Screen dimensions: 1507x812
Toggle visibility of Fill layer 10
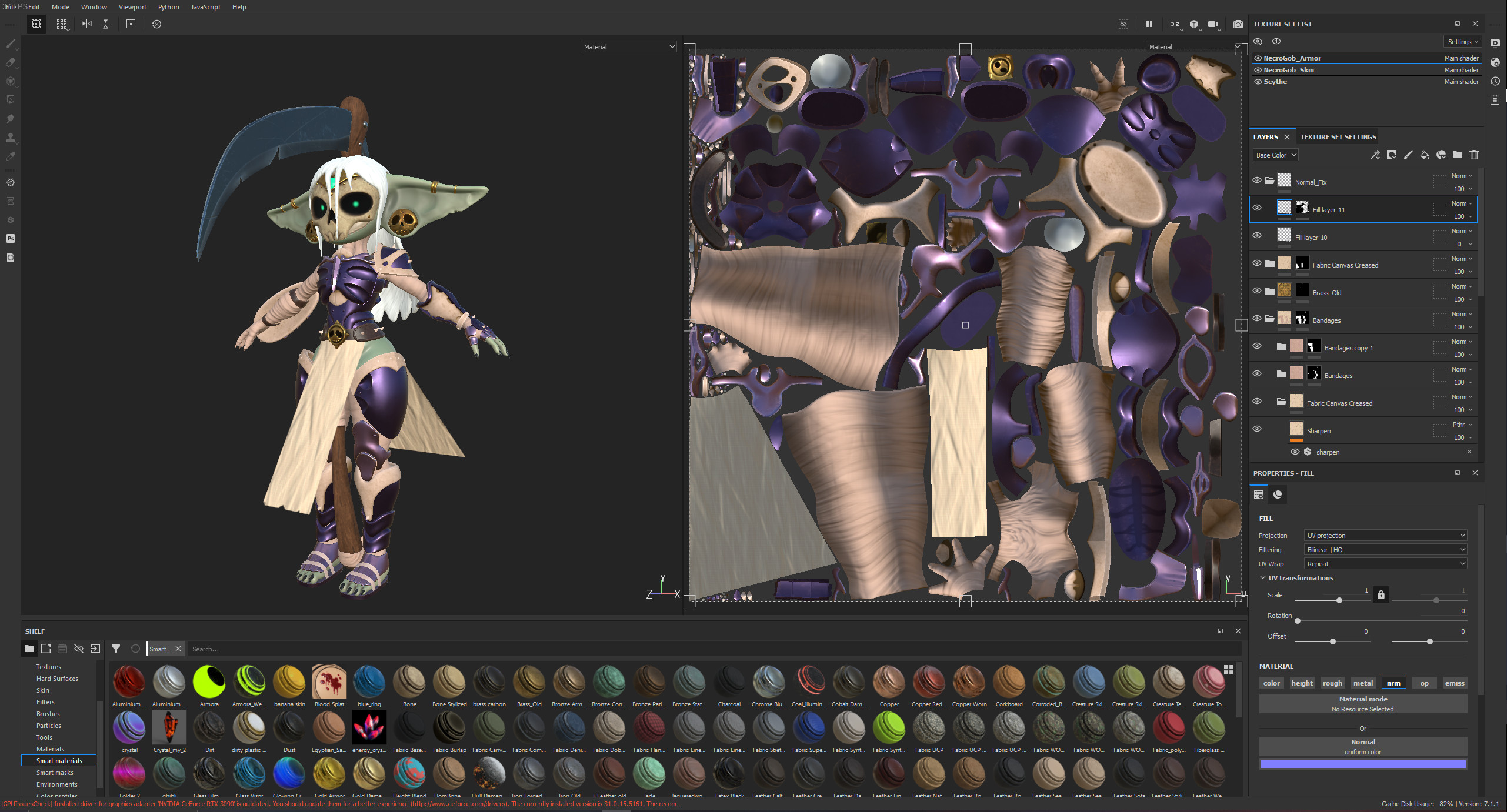(1257, 236)
